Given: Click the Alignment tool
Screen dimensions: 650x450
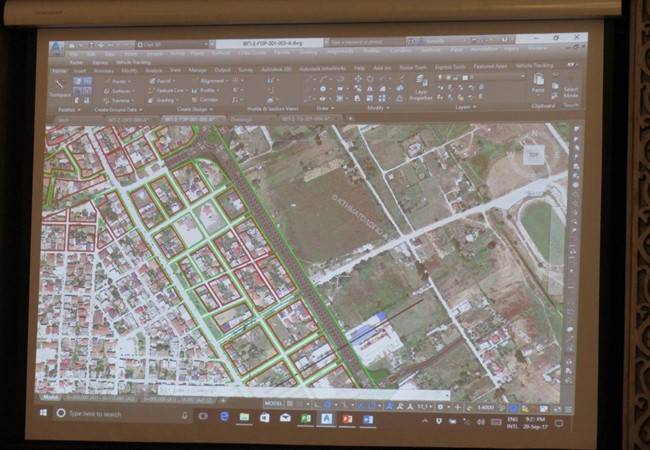Looking at the screenshot, I should [212, 81].
